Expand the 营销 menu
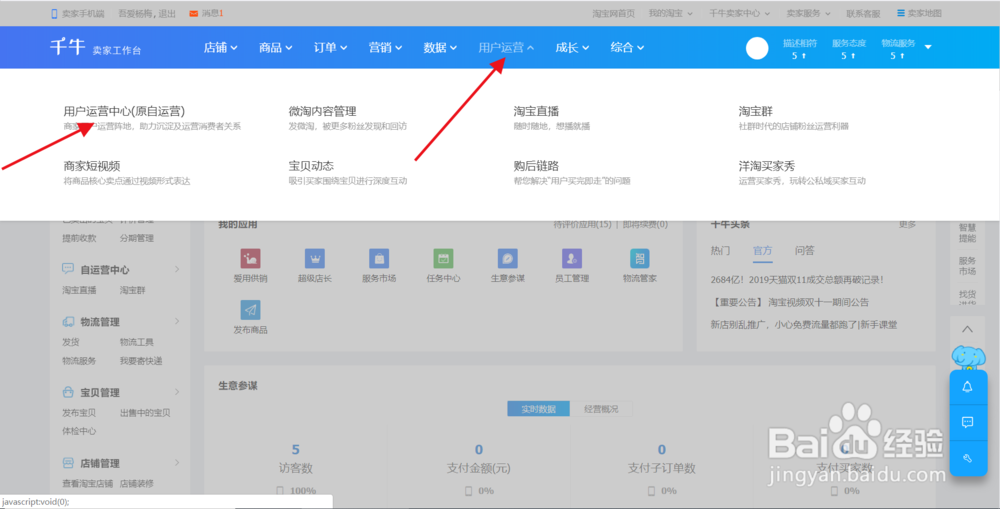 click(x=385, y=47)
